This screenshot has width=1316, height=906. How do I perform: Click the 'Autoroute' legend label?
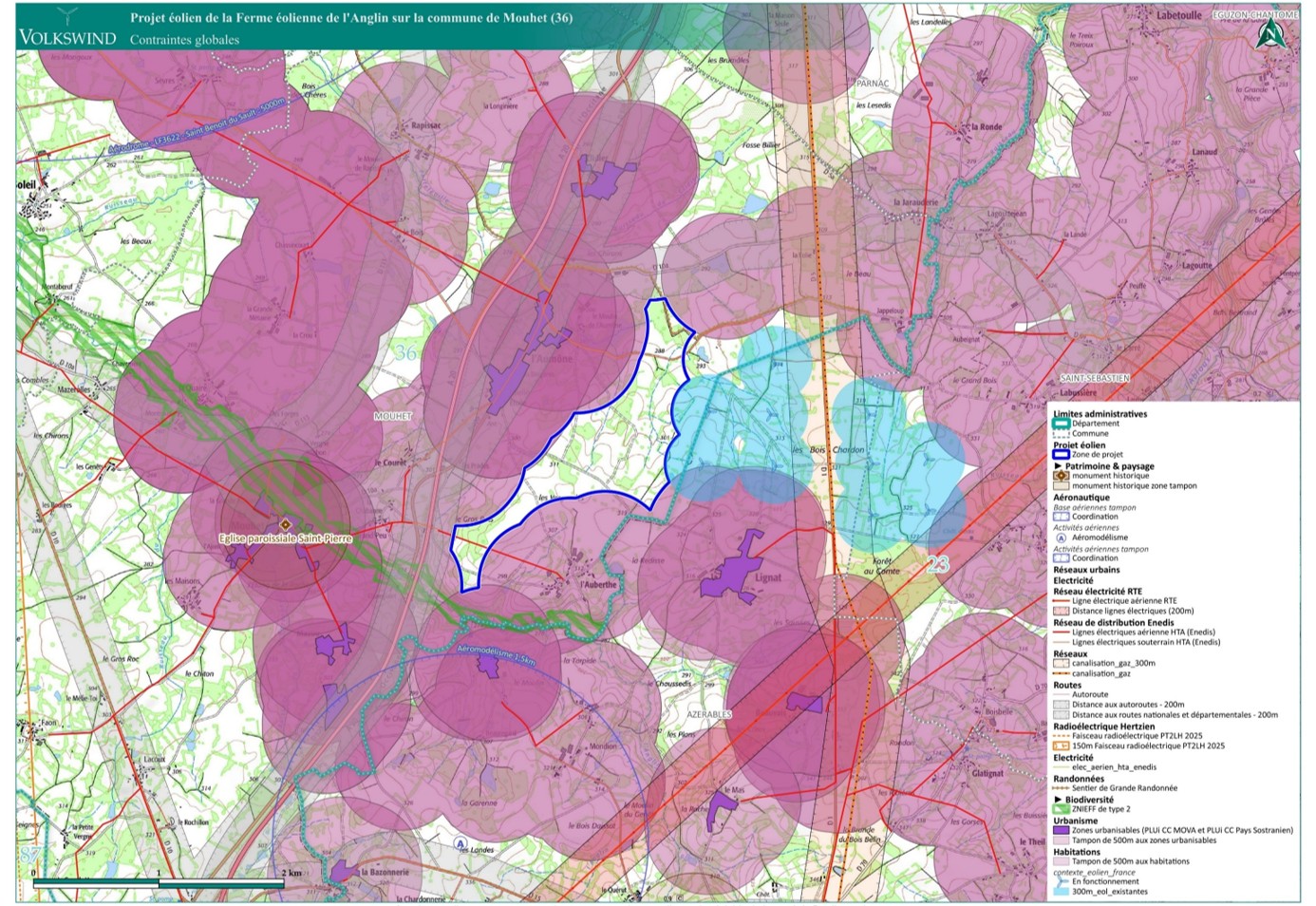[x=1090, y=694]
